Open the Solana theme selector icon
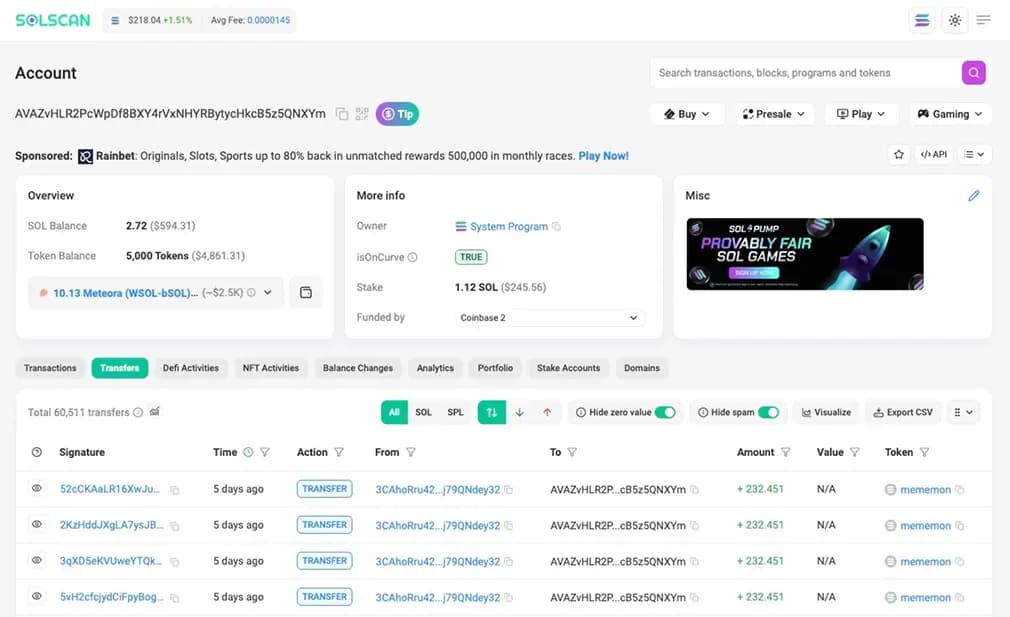Viewport: 1010px width, 617px height. (x=921, y=19)
